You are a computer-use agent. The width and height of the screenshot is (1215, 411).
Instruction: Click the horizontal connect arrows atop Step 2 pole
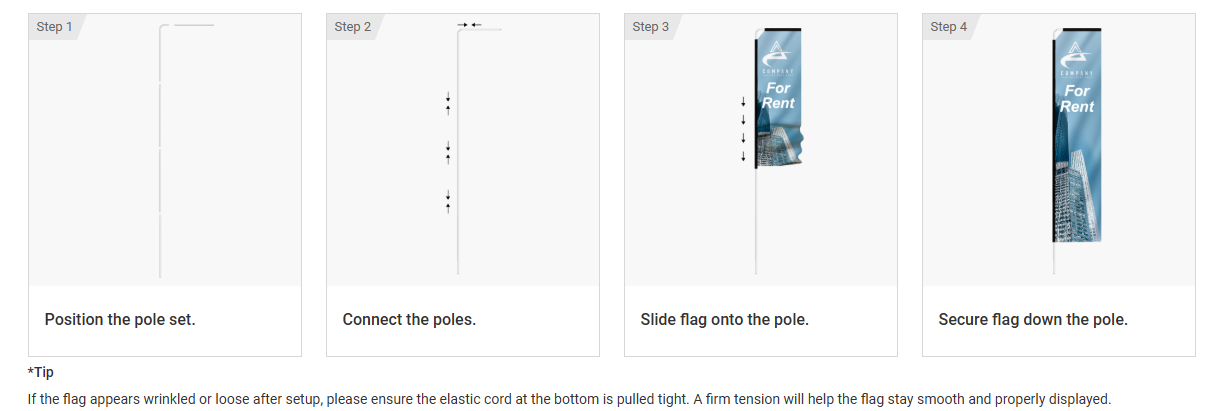[x=469, y=24]
